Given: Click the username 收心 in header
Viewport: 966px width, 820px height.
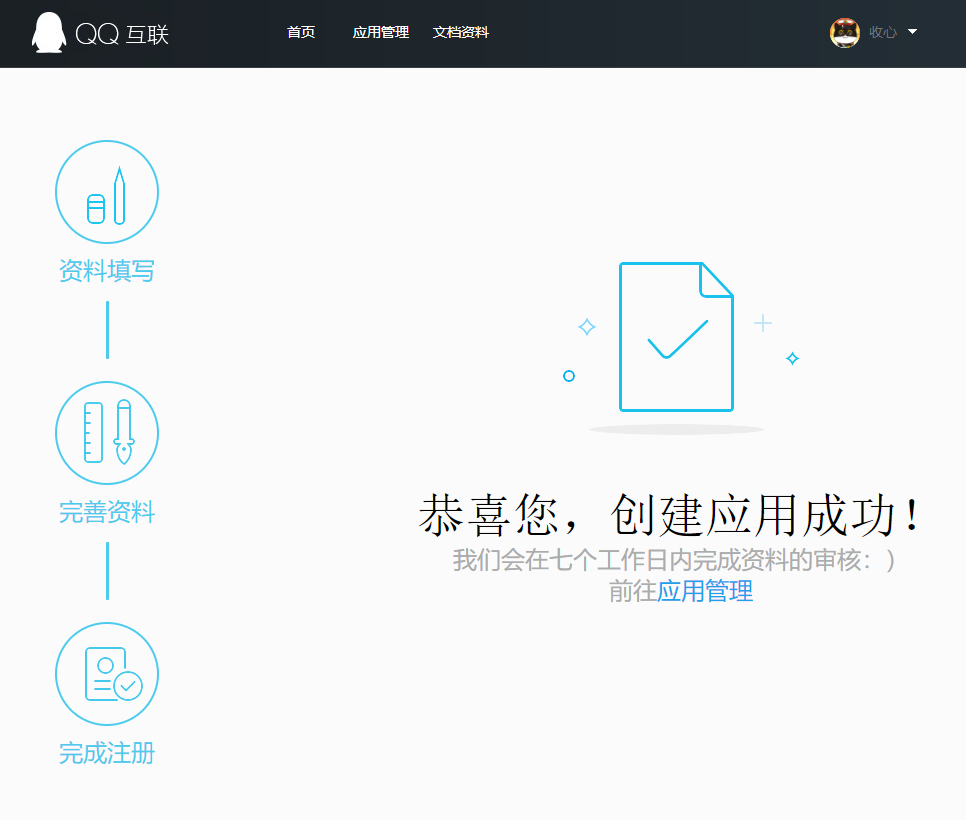Looking at the screenshot, I should (883, 32).
